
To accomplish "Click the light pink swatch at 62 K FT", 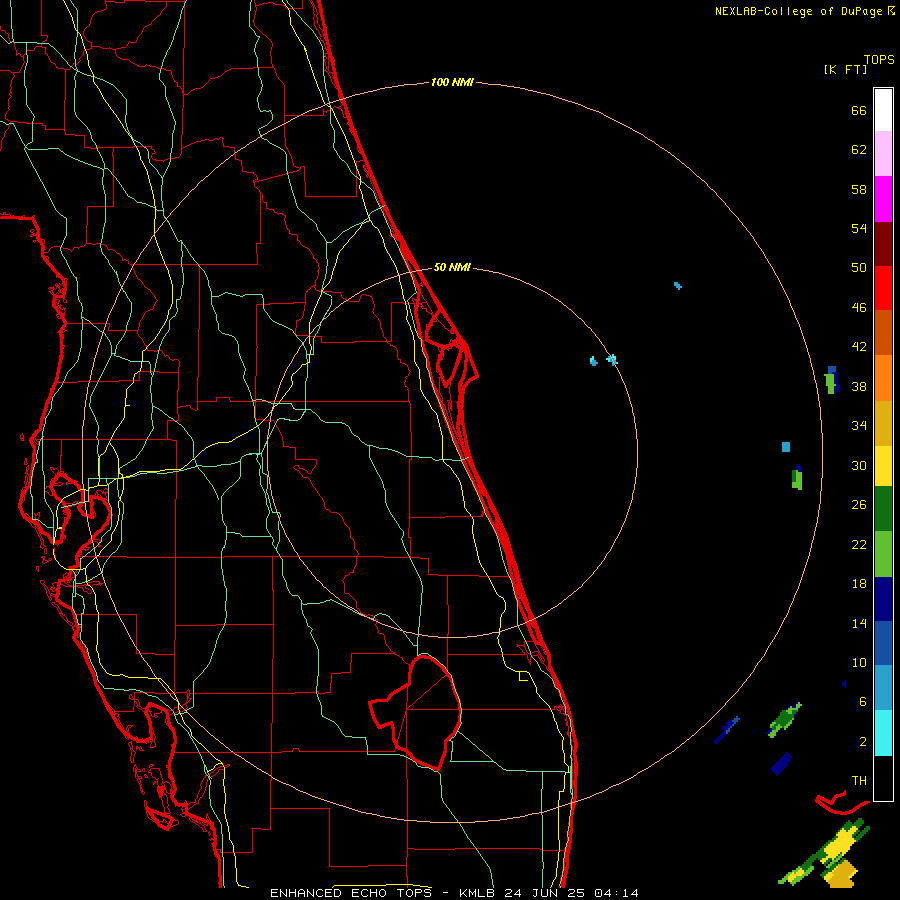I will point(883,154).
